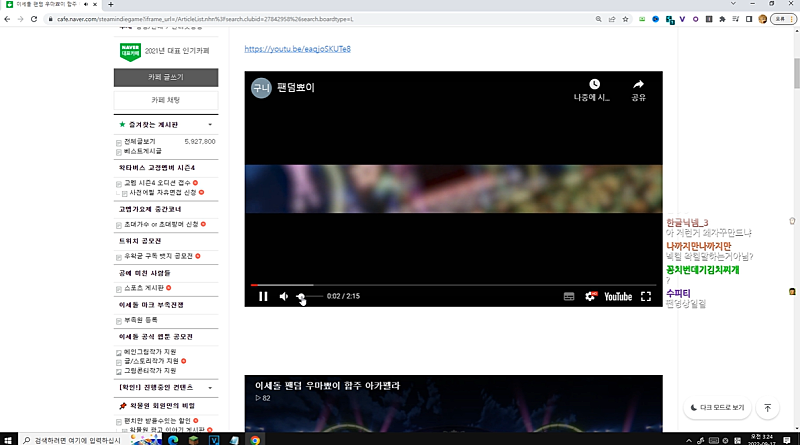This screenshot has width=800, height=445.
Task: Expand the 진행중인 컨텐츠 section arrow
Action: coord(210,388)
